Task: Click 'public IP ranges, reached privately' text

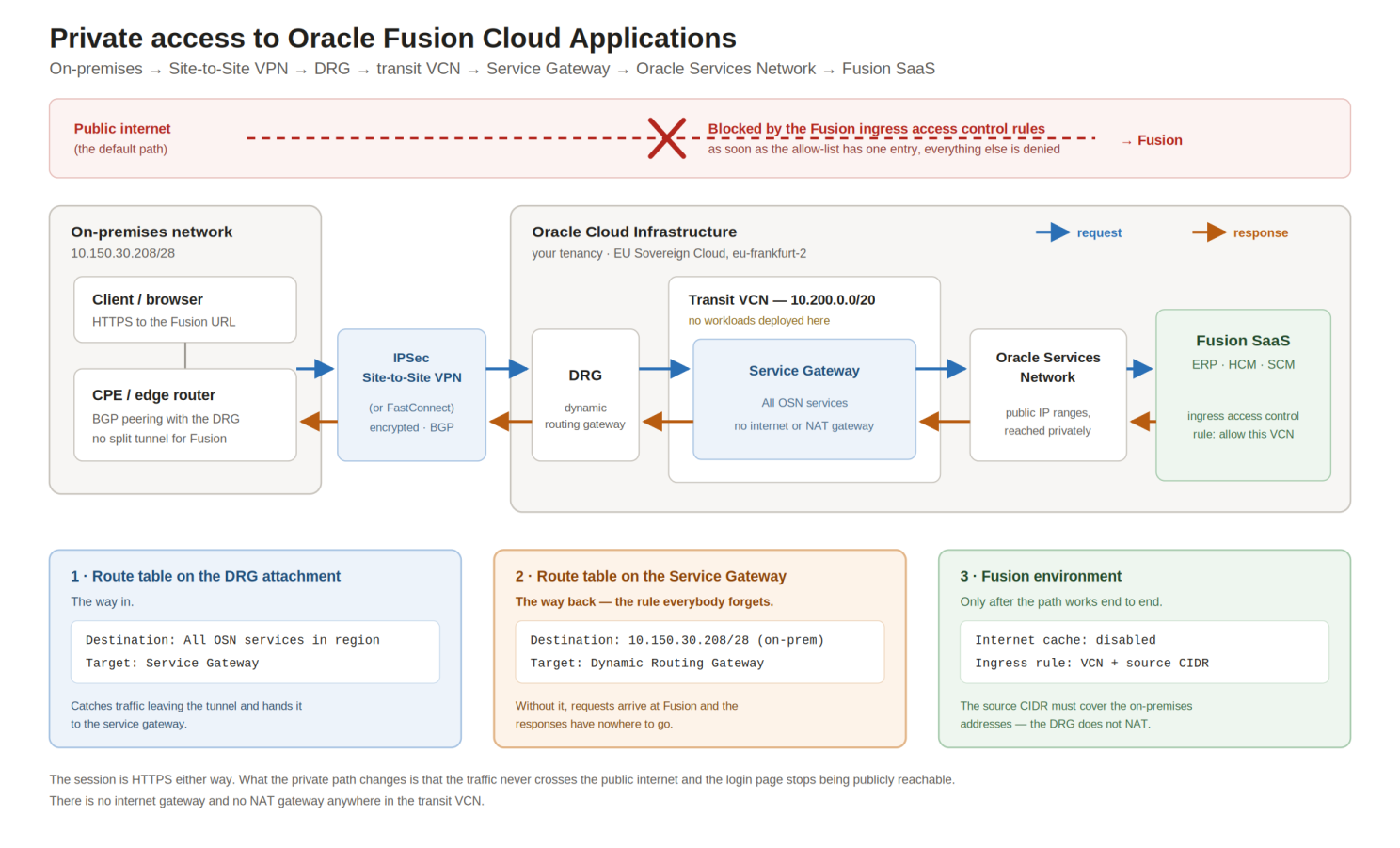Action: point(1048,422)
